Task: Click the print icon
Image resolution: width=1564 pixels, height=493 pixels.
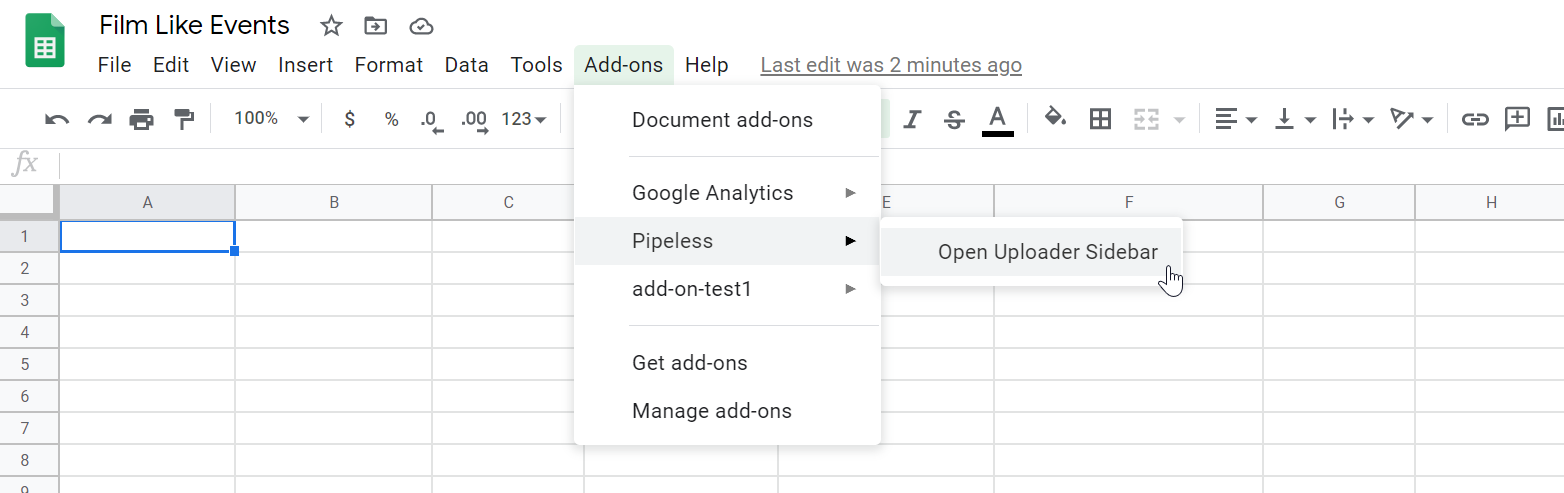Action: coord(142,120)
